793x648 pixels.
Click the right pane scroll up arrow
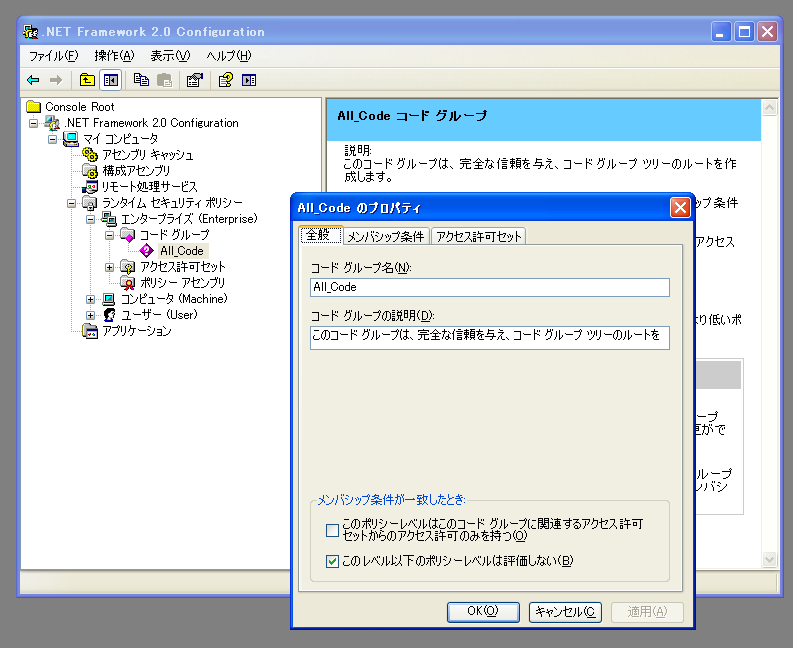pos(769,107)
